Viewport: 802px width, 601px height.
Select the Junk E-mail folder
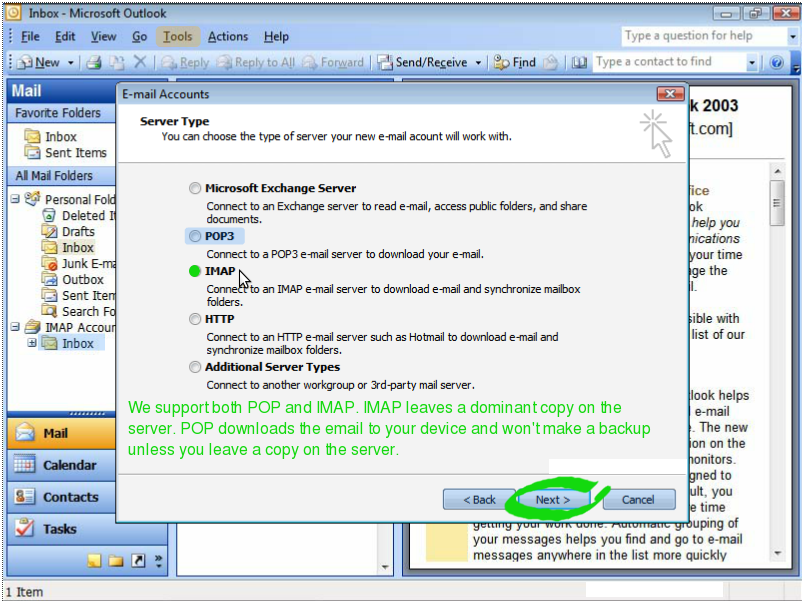[x=79, y=263]
